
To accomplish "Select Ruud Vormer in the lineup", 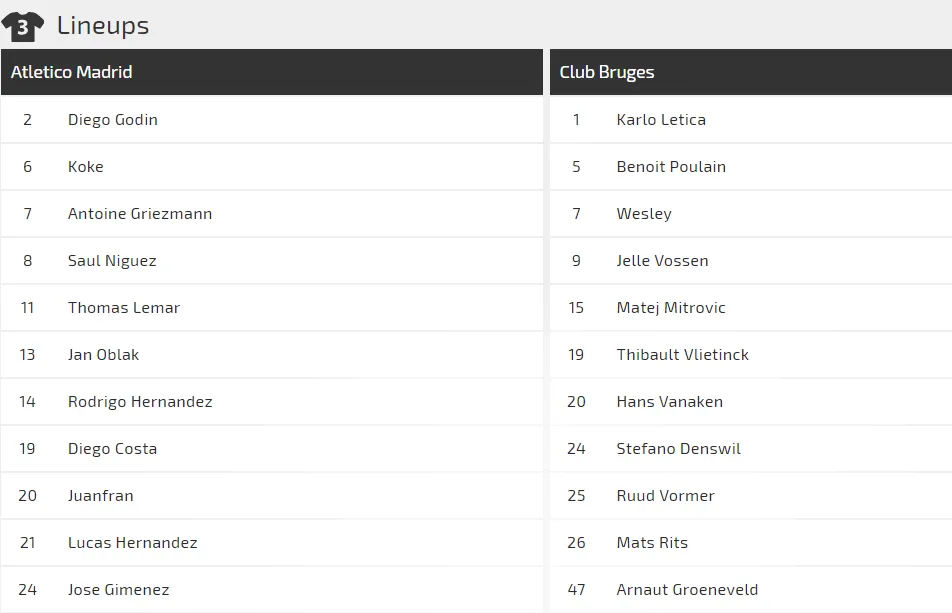I will click(x=666, y=495).
